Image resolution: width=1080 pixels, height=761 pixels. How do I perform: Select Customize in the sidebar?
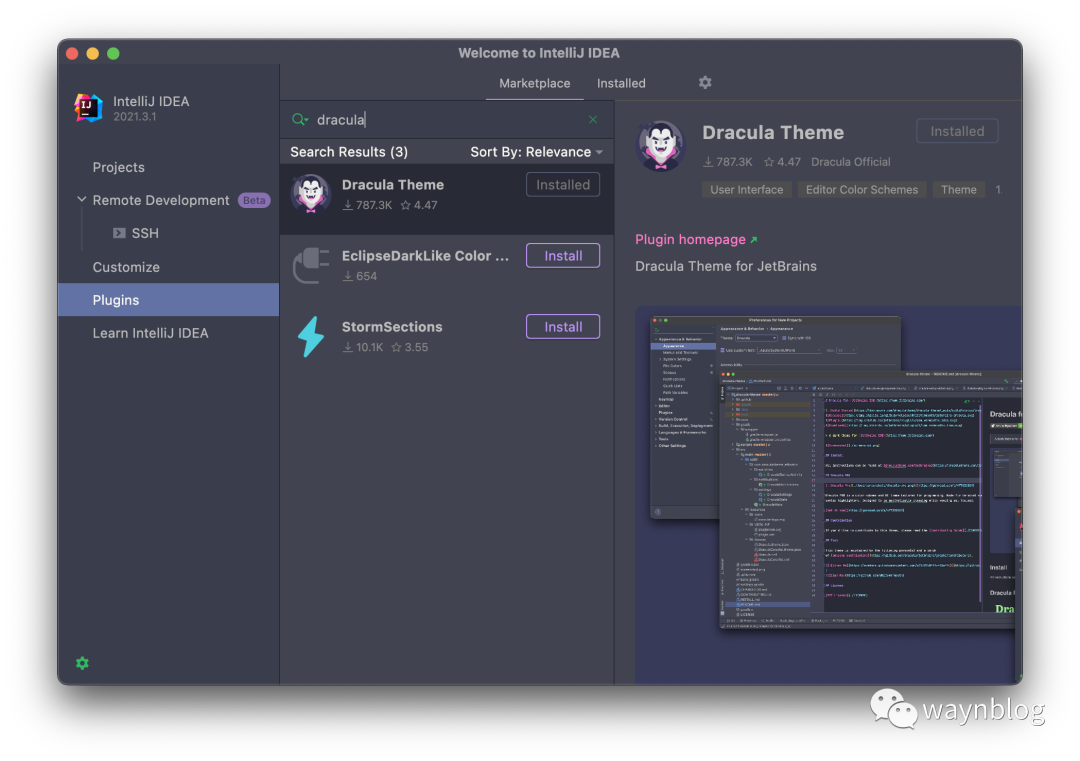126,267
